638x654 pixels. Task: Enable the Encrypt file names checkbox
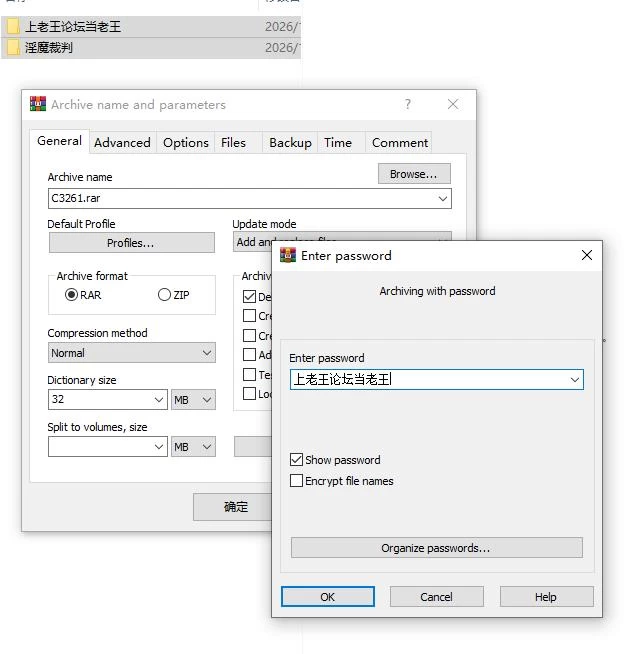296,480
